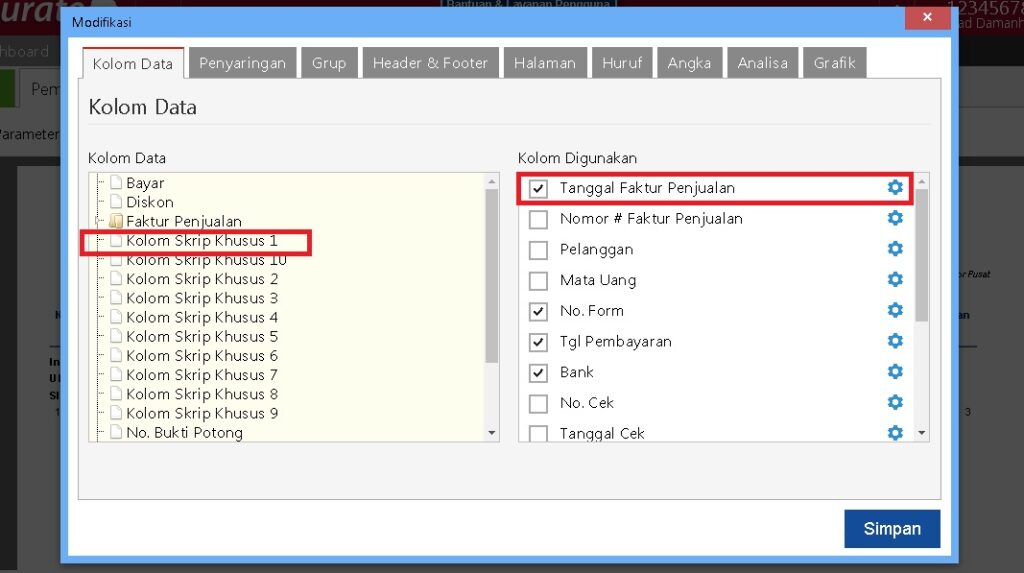Image resolution: width=1024 pixels, height=573 pixels.
Task: Switch to the Huruf tab
Action: tap(622, 63)
